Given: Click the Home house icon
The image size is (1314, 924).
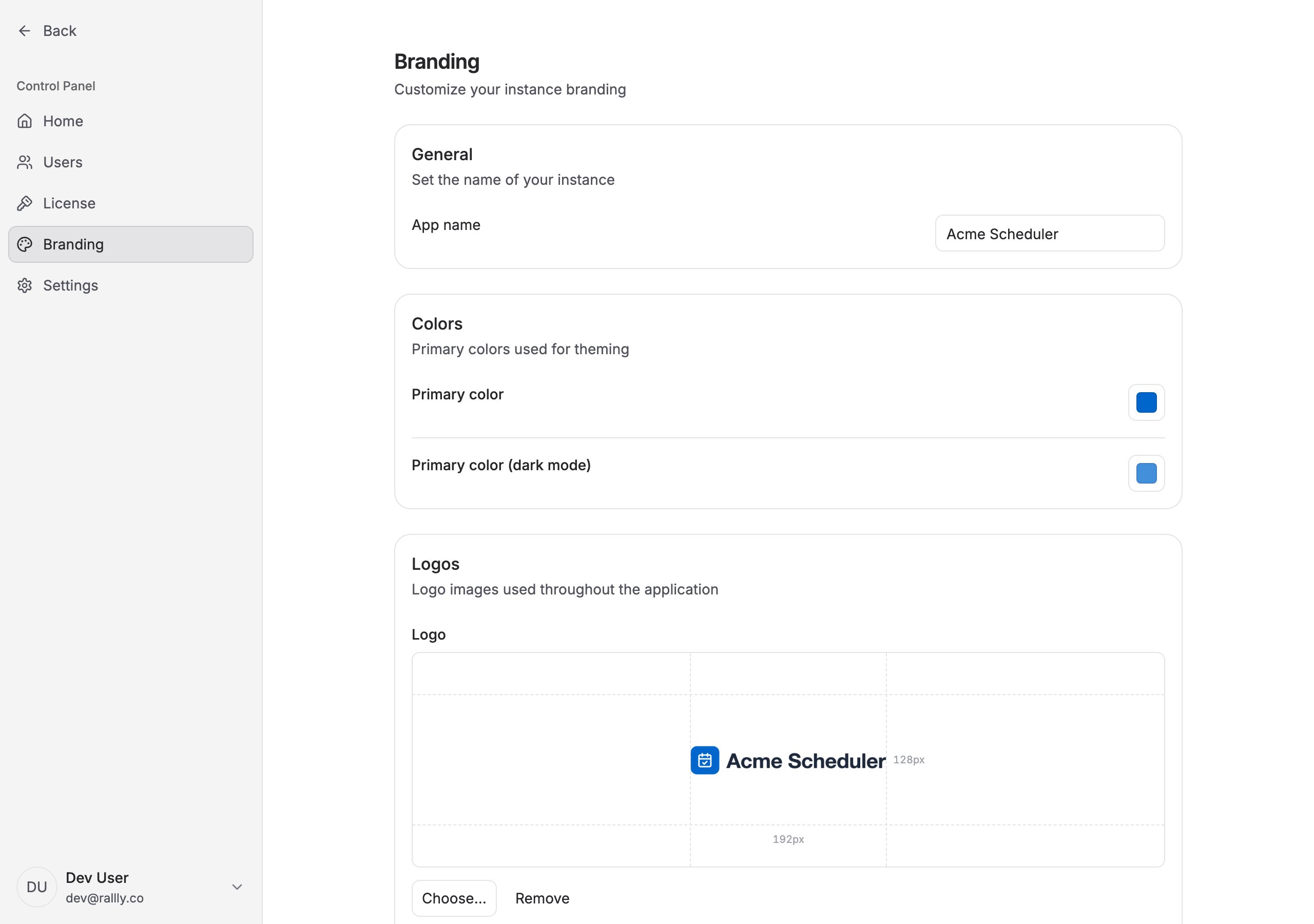Looking at the screenshot, I should click(25, 121).
